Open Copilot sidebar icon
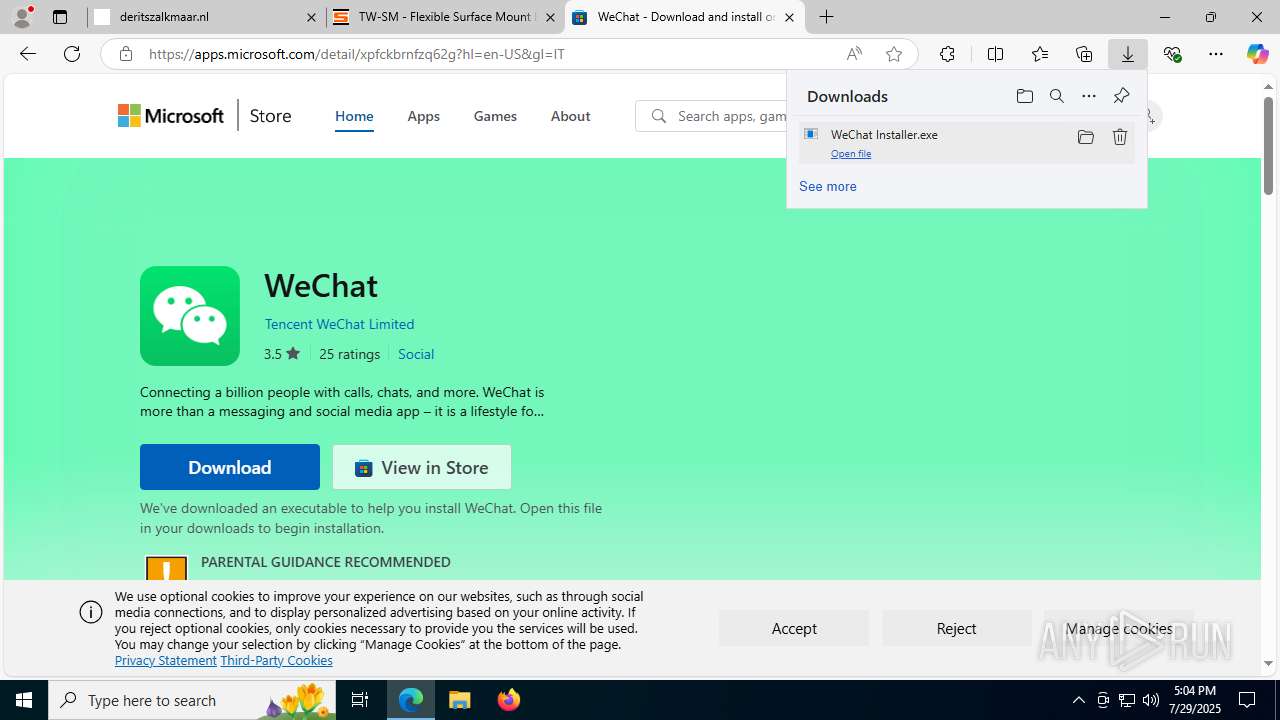Image resolution: width=1280 pixels, height=720 pixels. pos(1257,54)
